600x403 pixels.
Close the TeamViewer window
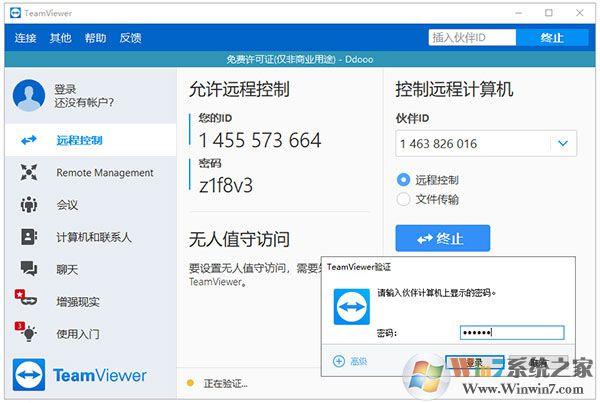click(x=580, y=13)
